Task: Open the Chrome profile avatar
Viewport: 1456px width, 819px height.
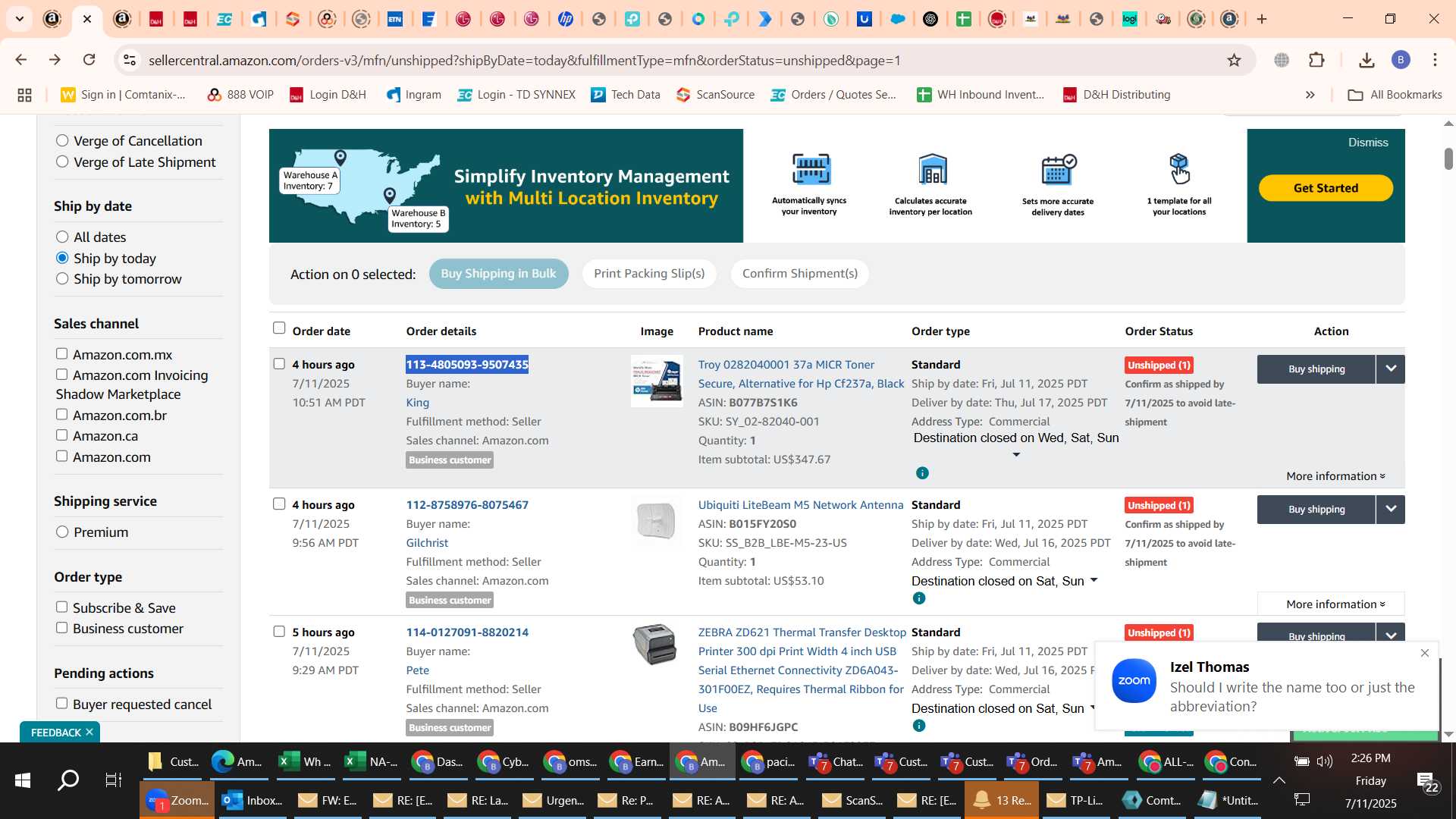Action: coord(1401,60)
